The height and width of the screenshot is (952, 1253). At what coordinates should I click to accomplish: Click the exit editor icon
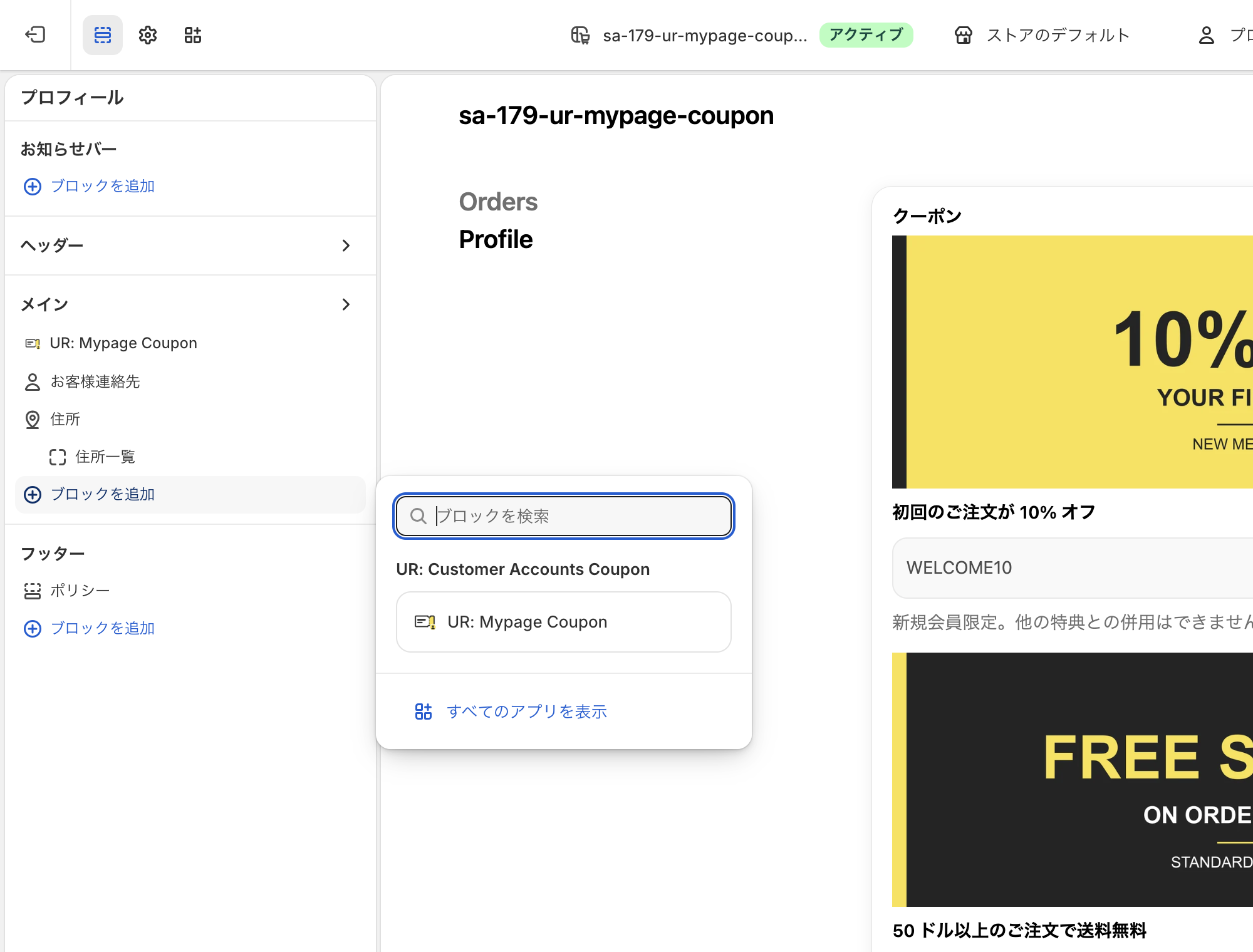[35, 34]
